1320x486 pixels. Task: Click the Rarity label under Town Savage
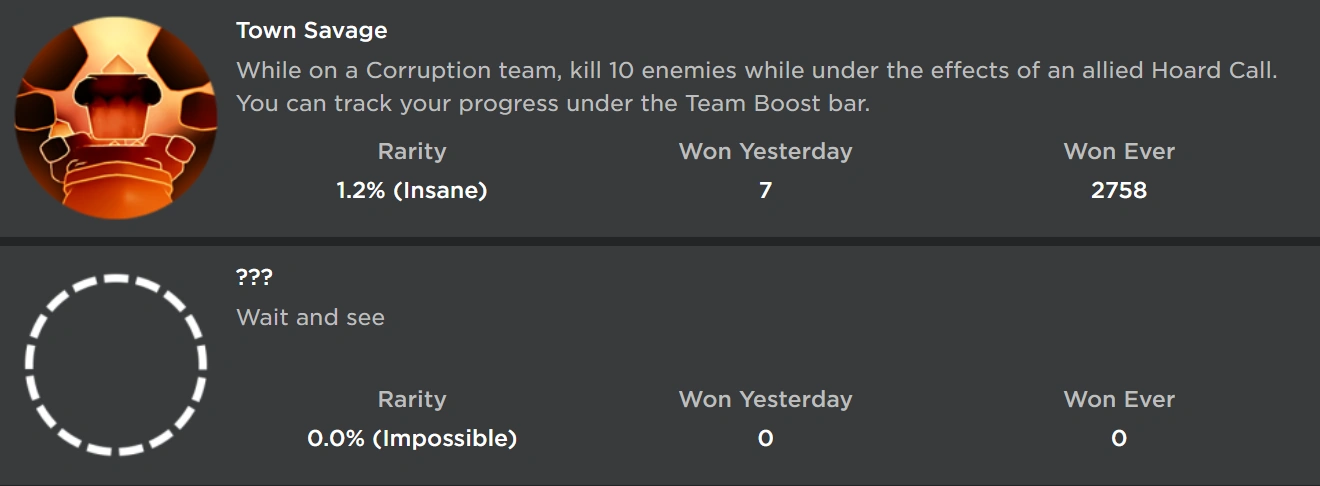pyautogui.click(x=411, y=152)
